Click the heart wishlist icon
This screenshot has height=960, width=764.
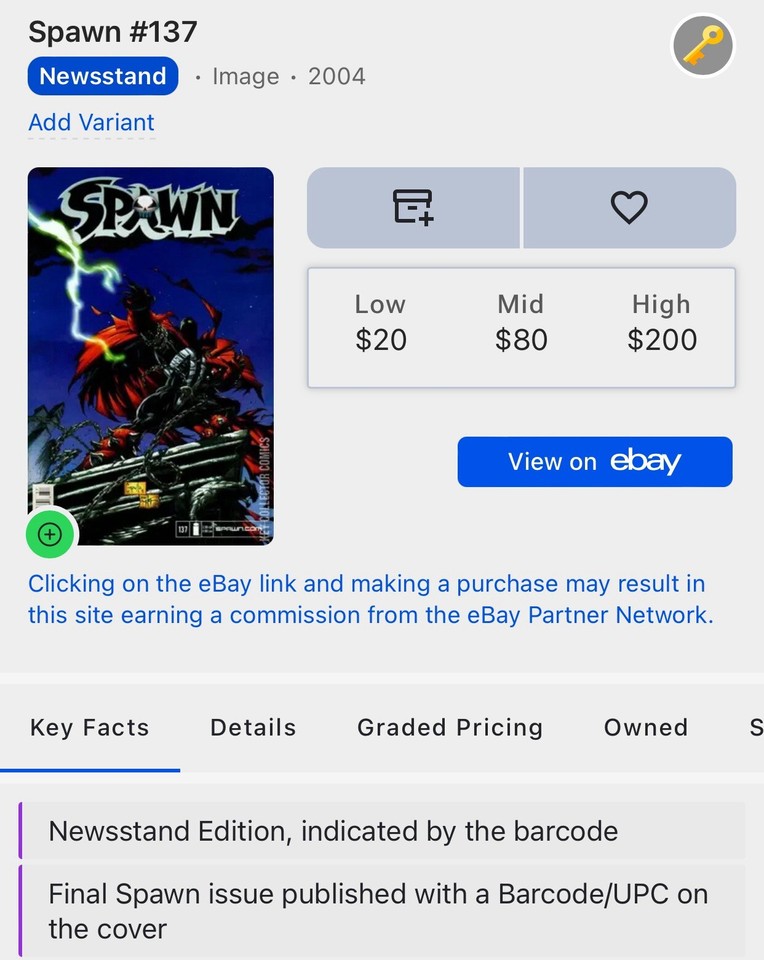pyautogui.click(x=629, y=207)
